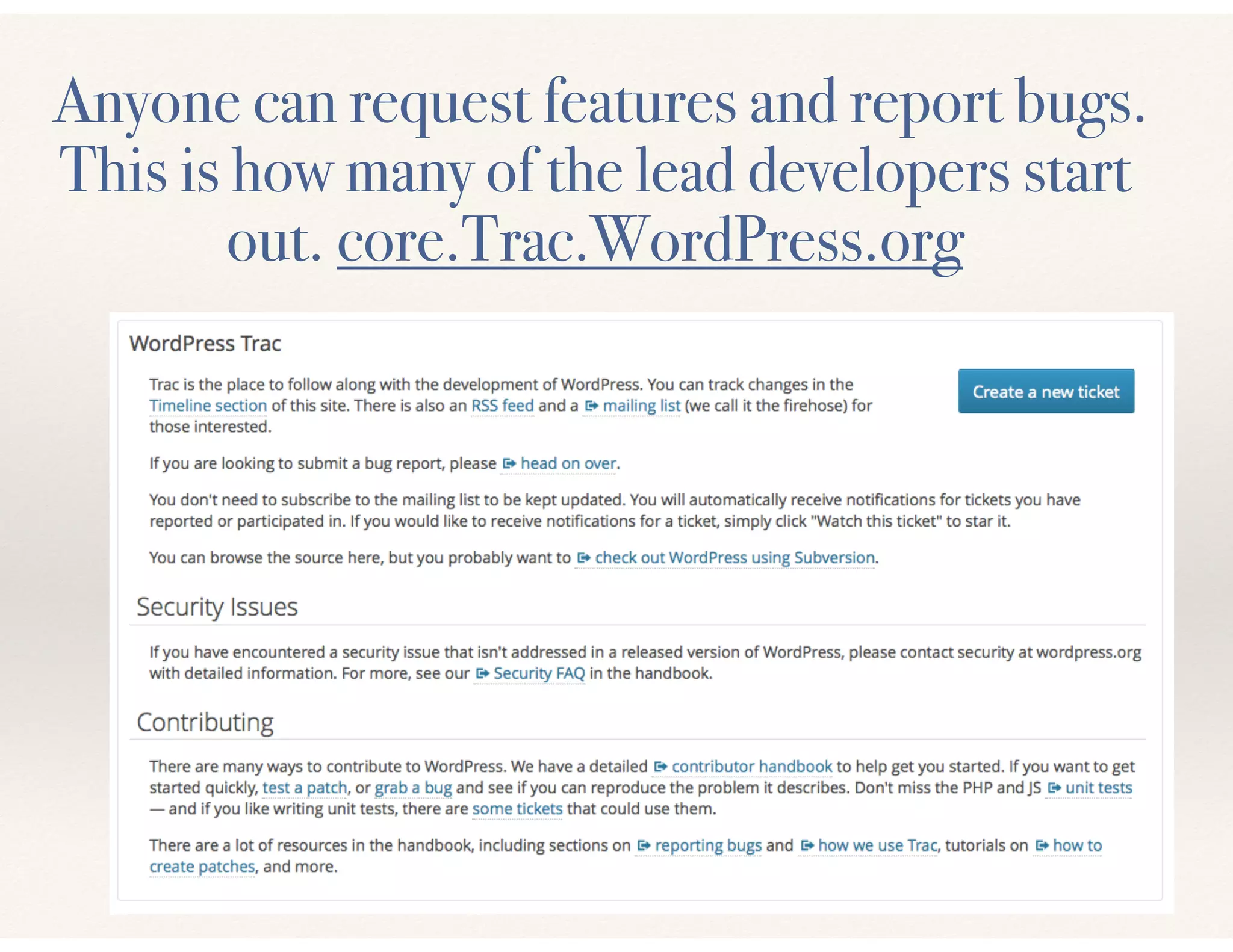Screen dimensions: 1233x952
Task: Click the Security Issues heading
Action: tap(217, 607)
